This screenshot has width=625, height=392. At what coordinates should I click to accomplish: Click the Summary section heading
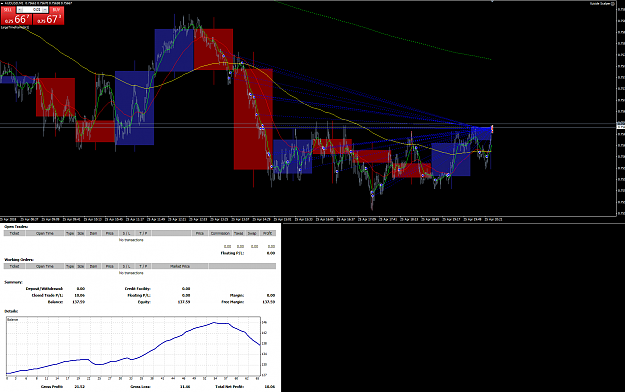[13, 282]
